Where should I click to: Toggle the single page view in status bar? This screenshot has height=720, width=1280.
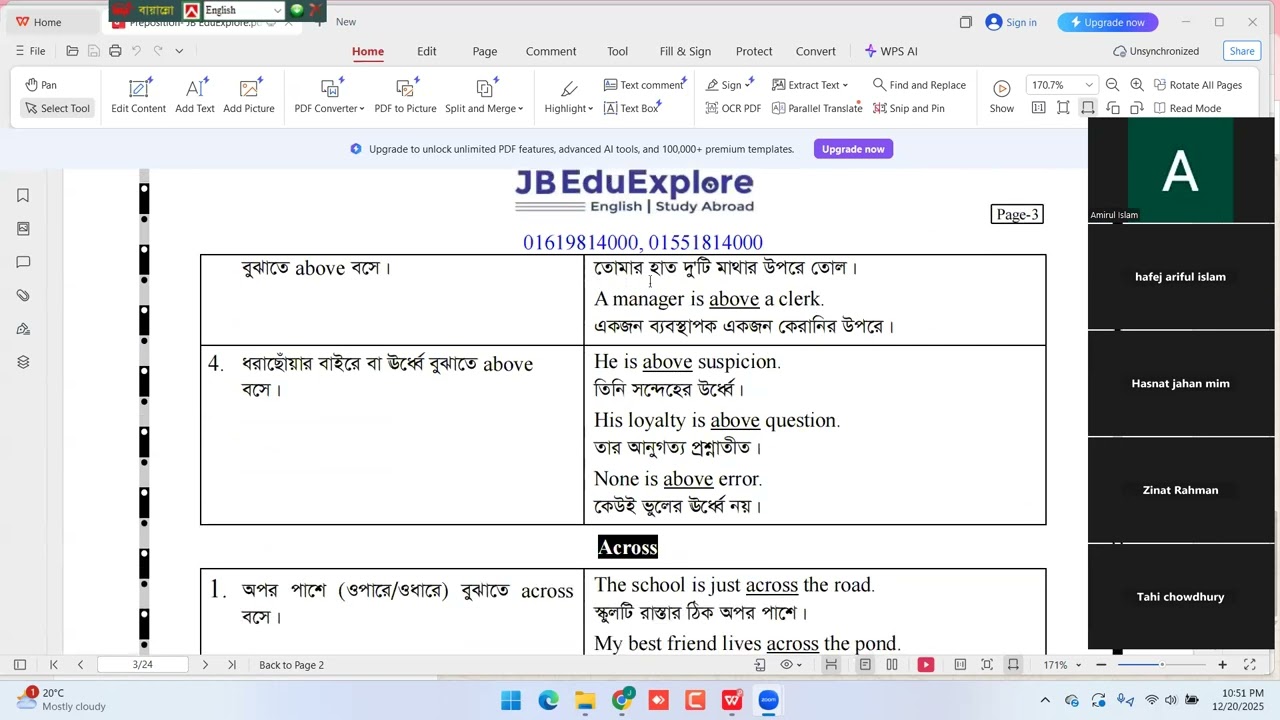tap(865, 665)
